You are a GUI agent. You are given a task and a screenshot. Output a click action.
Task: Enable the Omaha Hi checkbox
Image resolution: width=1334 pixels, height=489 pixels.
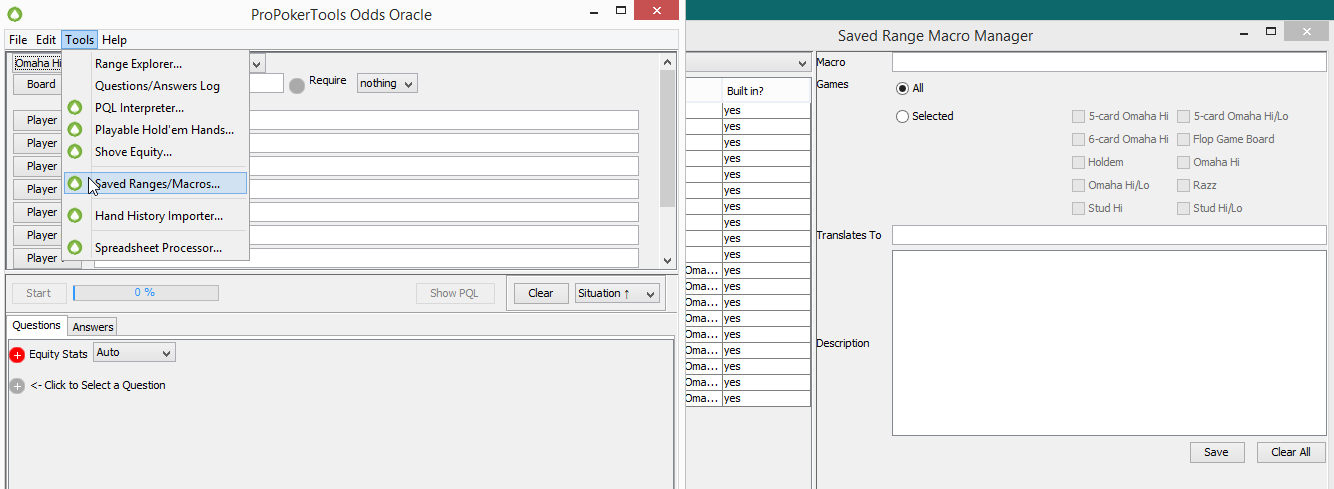1183,162
